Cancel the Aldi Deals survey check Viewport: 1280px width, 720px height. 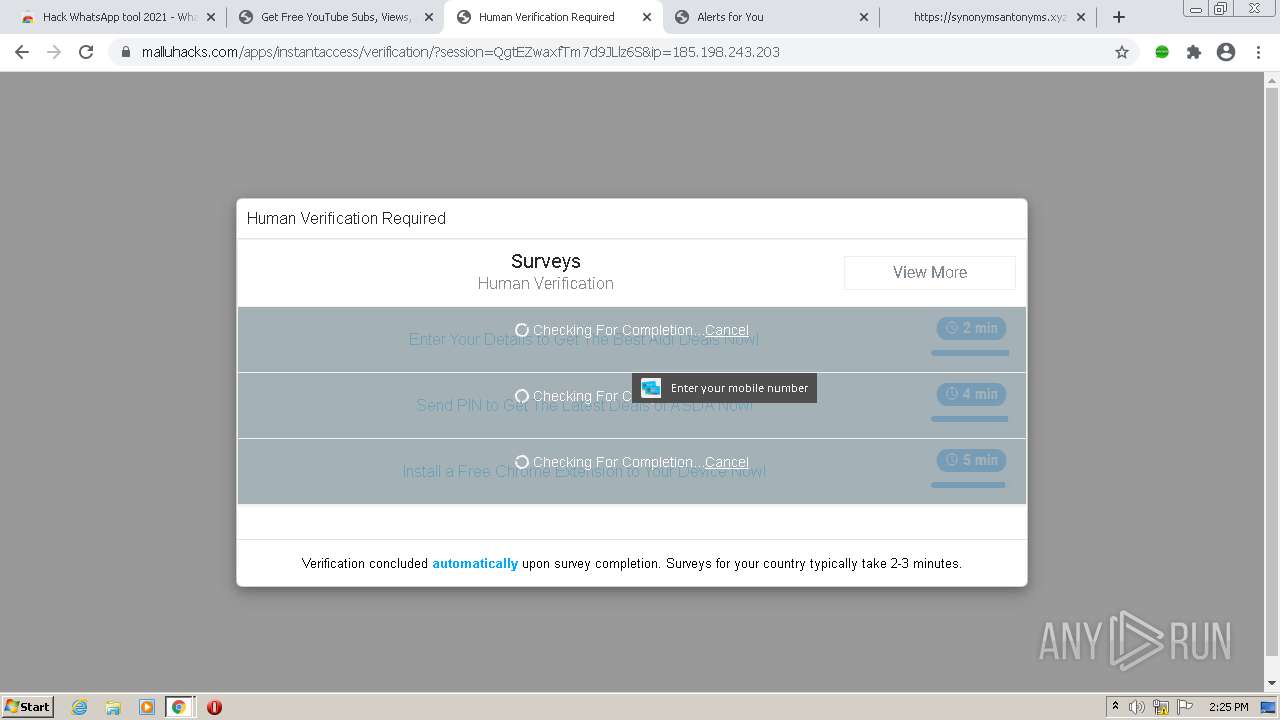727,330
